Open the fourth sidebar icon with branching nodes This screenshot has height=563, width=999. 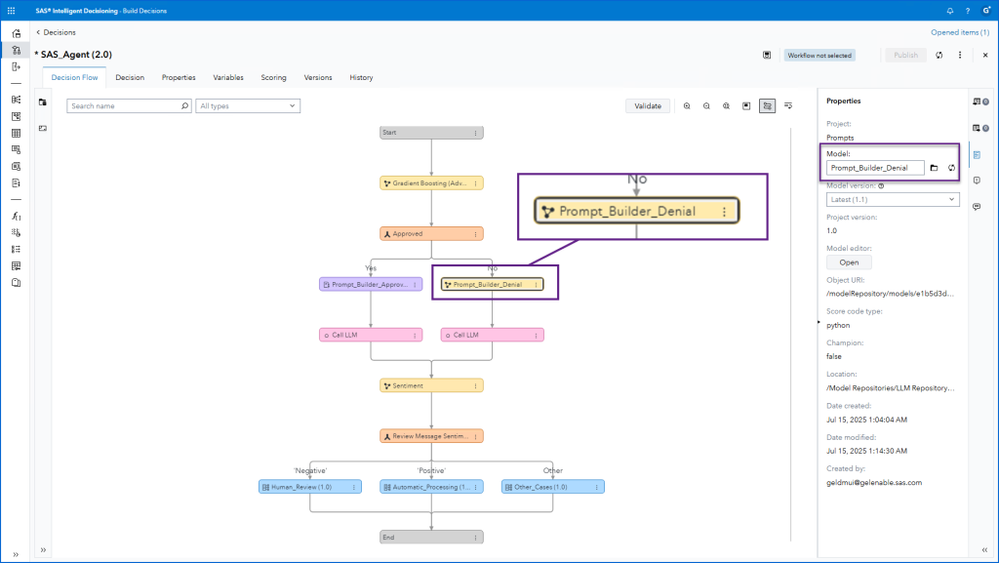(x=16, y=99)
